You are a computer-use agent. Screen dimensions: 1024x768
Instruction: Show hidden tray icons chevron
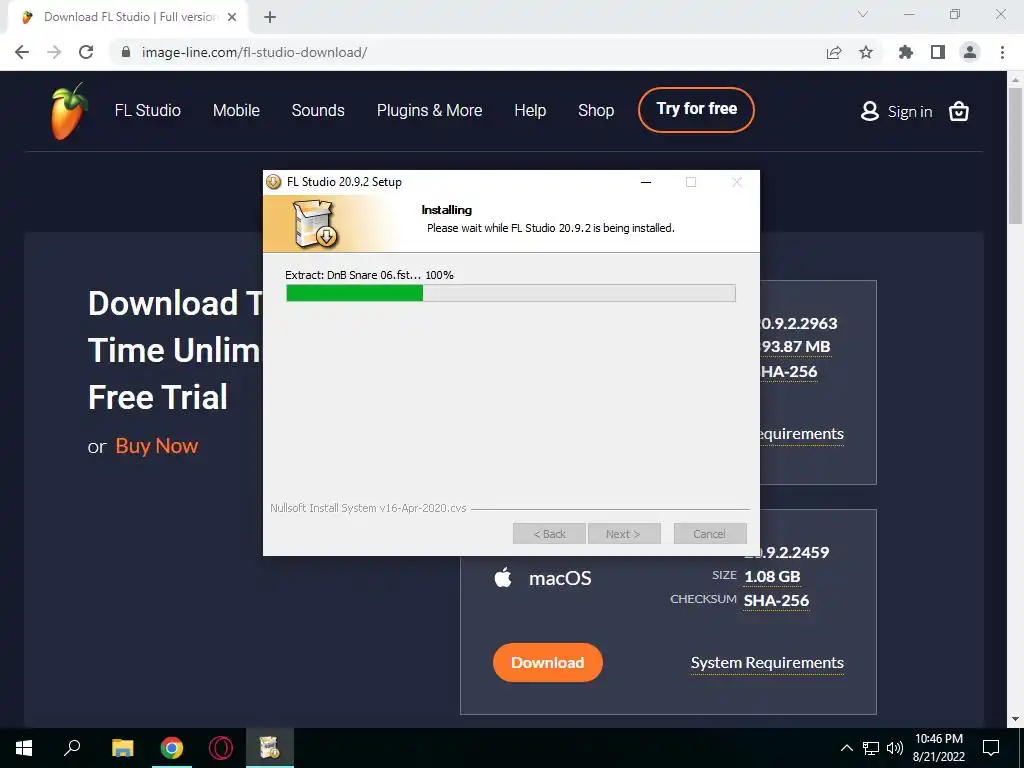(846, 748)
